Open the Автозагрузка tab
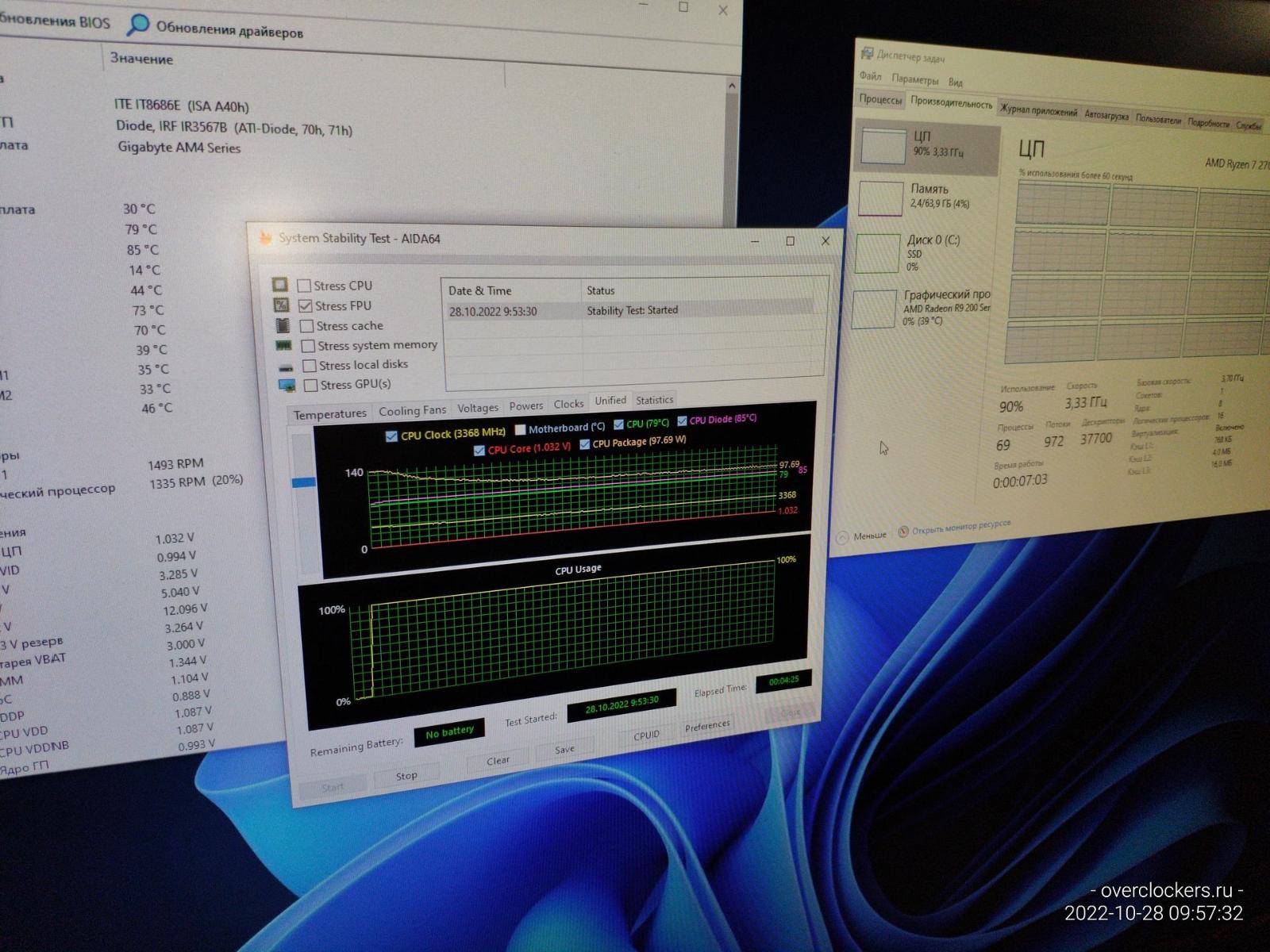Viewport: 1270px width, 952px height. 1106,116
